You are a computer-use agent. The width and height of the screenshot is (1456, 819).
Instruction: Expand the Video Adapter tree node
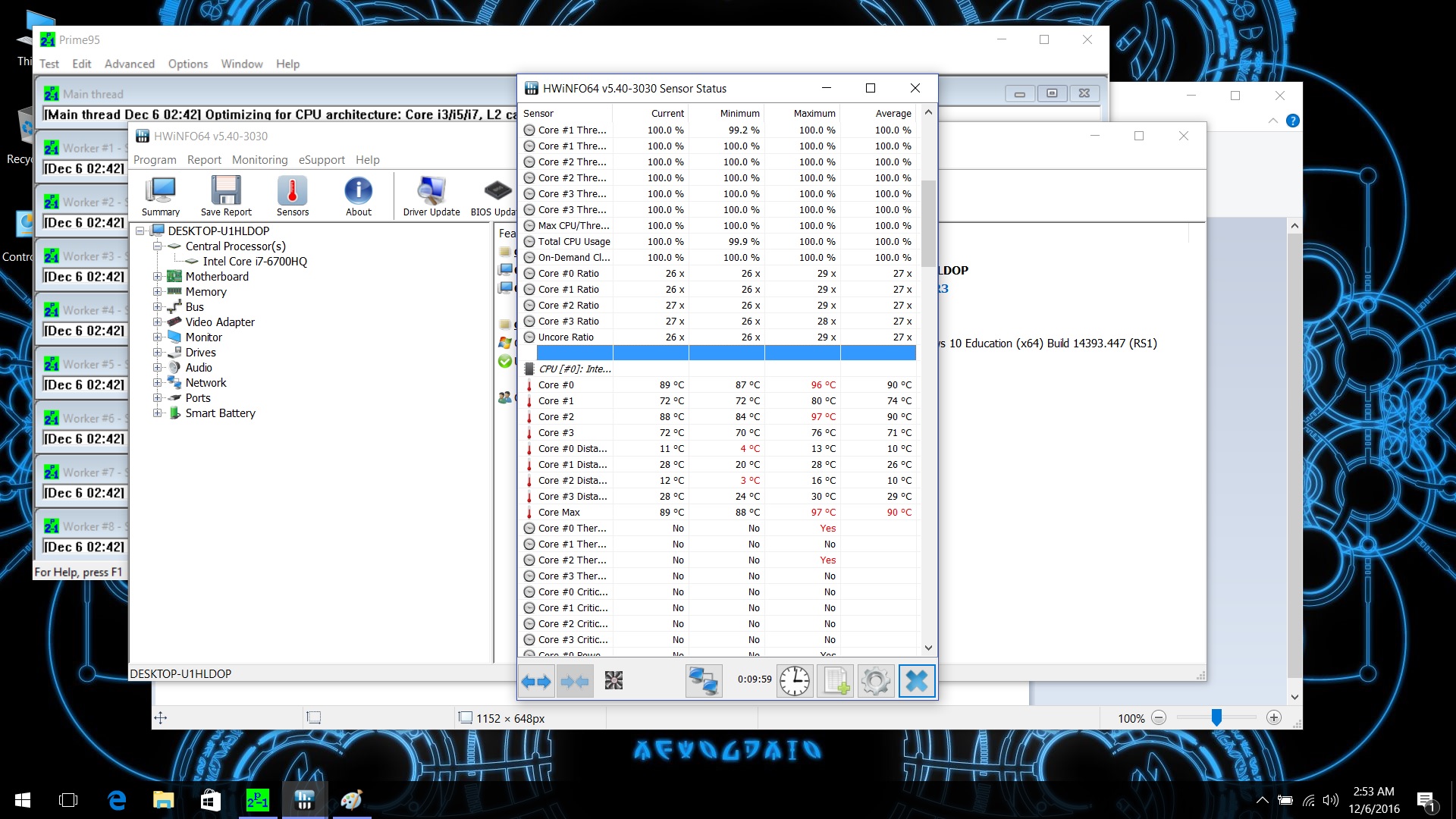(x=157, y=322)
